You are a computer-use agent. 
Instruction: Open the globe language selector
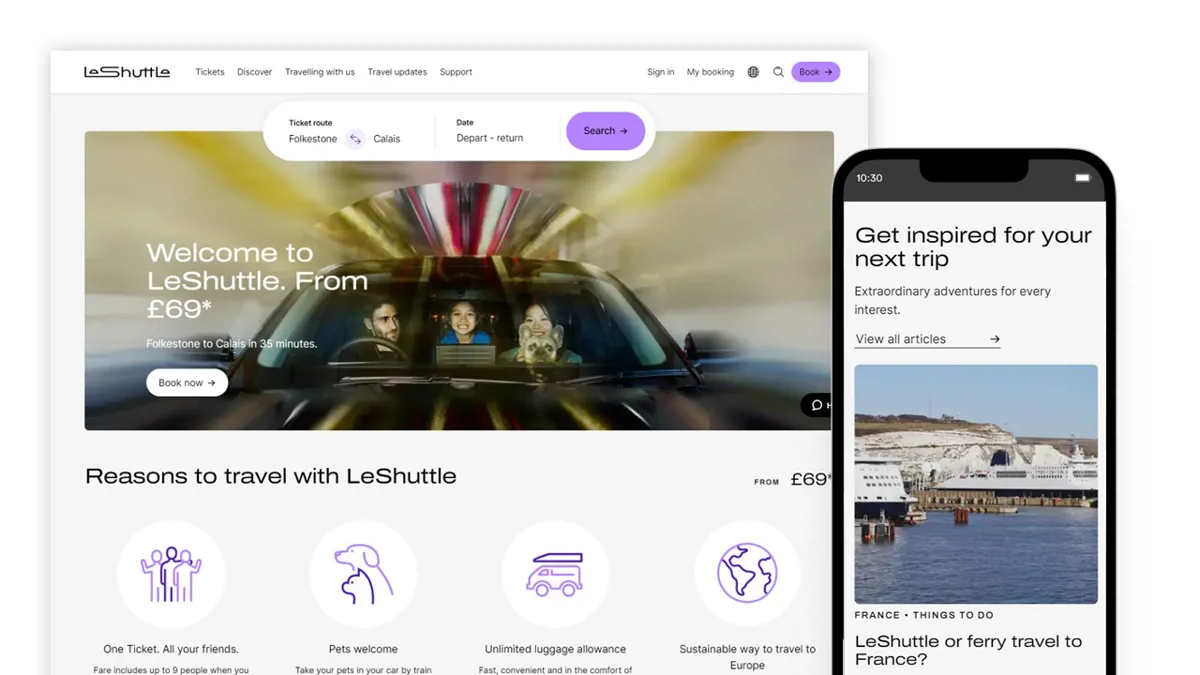[x=753, y=72]
